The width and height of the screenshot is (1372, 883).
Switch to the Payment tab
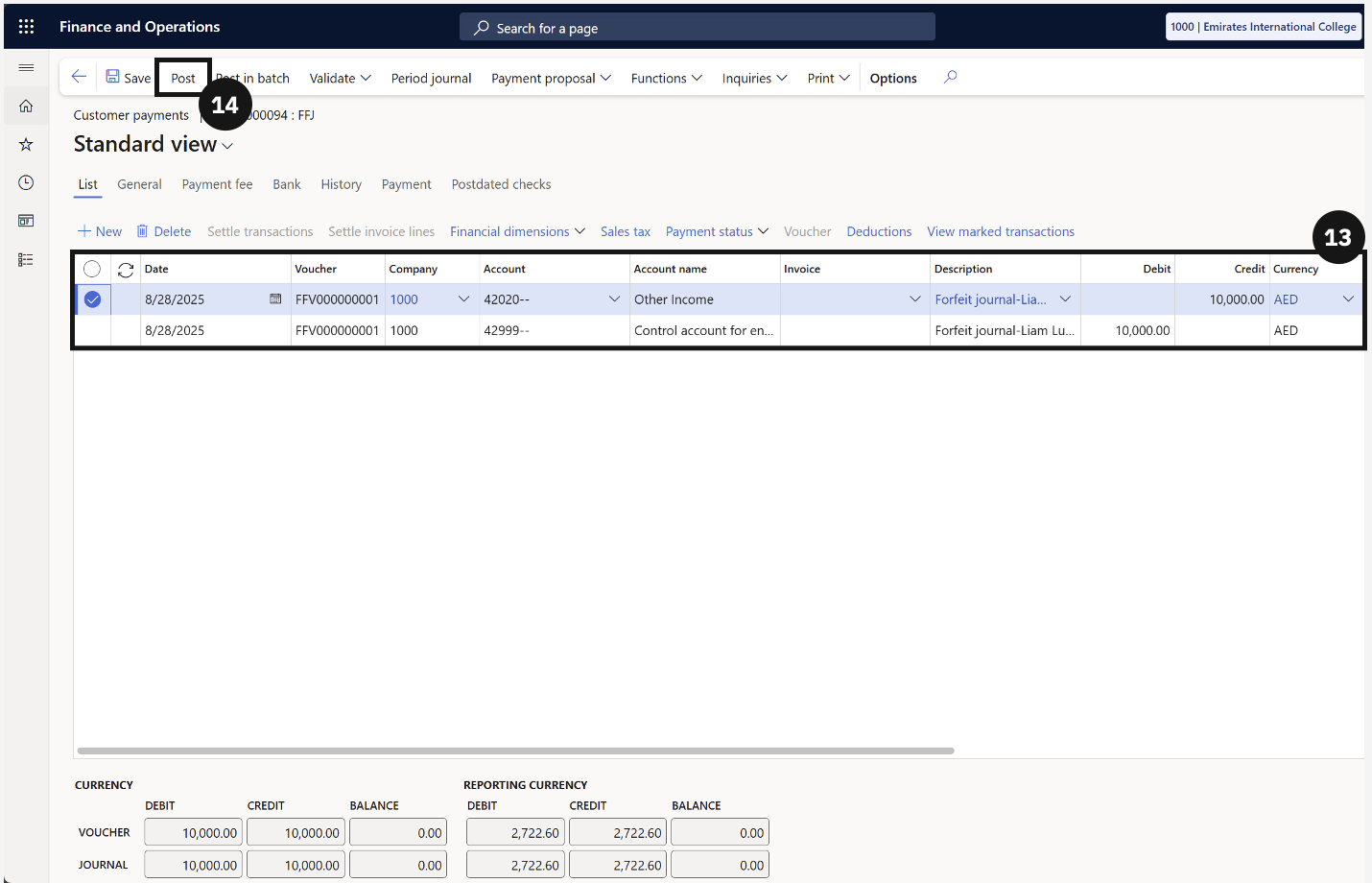[x=406, y=184]
